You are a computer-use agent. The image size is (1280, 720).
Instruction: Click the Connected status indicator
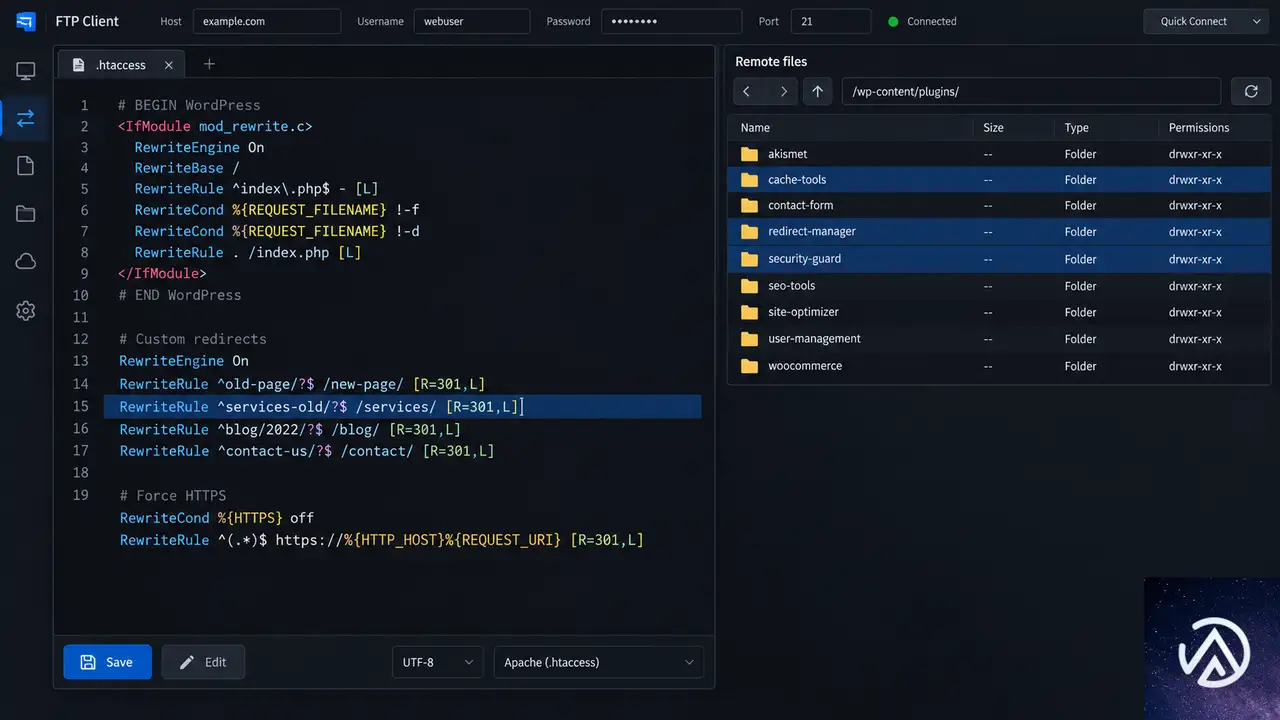pyautogui.click(x=922, y=21)
